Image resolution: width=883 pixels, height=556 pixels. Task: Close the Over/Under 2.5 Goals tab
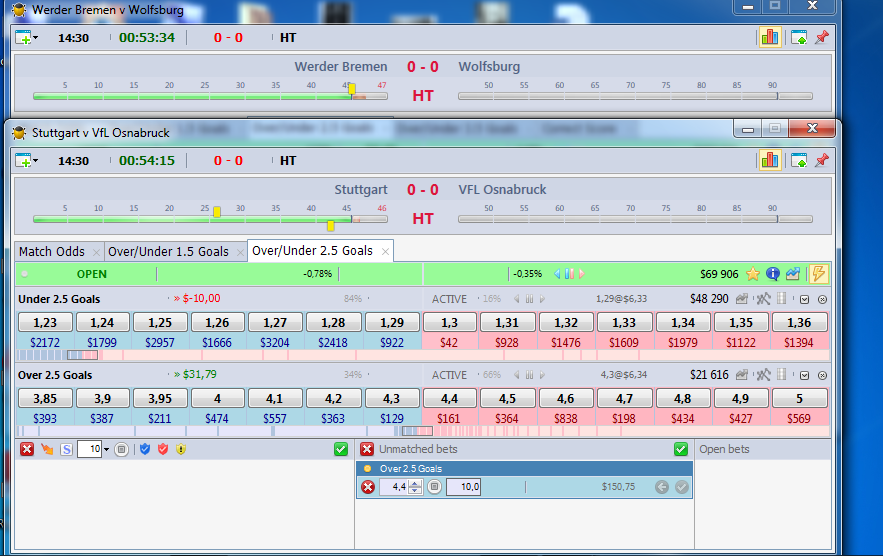[385, 252]
